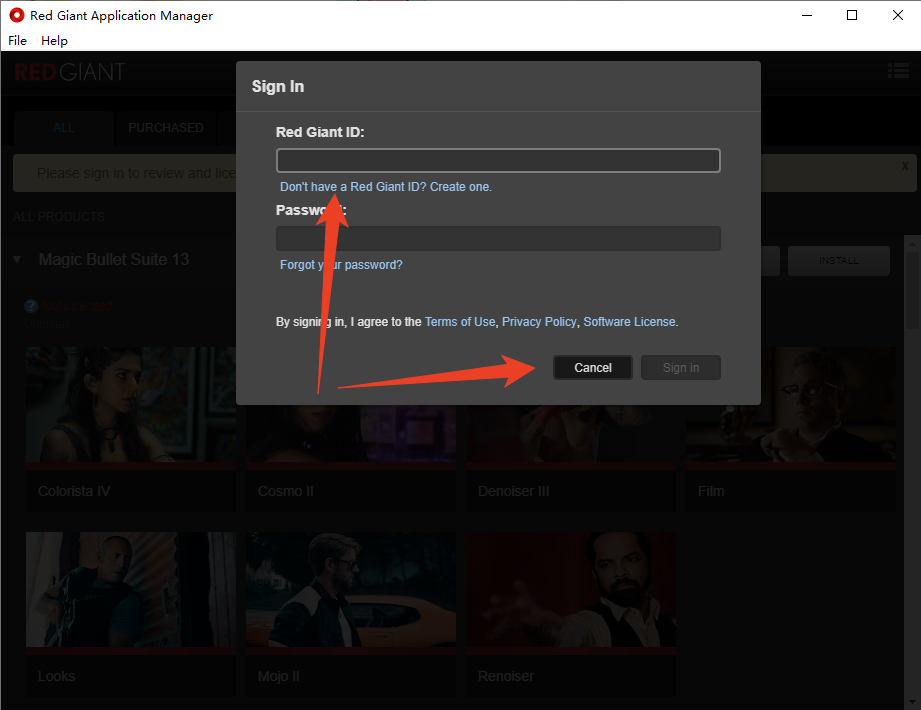Open the 'Forgot your password?' link
The height and width of the screenshot is (710, 921).
pos(341,265)
